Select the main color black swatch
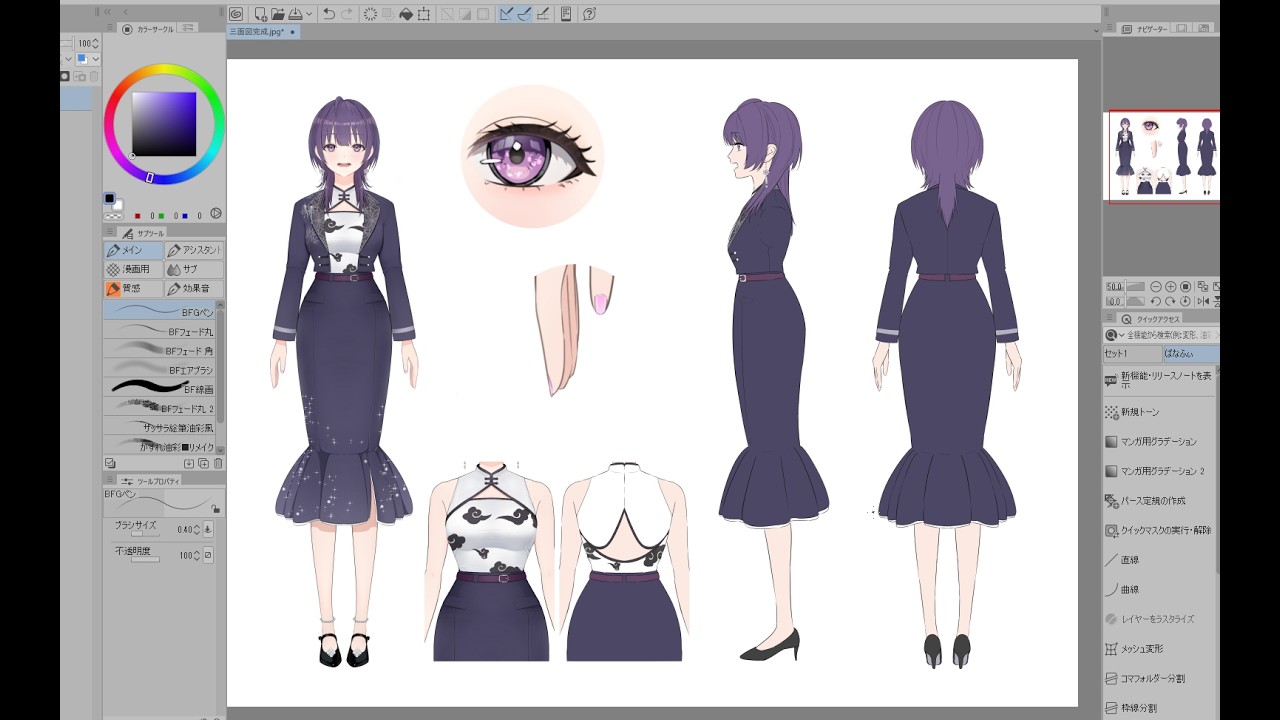 pos(109,199)
